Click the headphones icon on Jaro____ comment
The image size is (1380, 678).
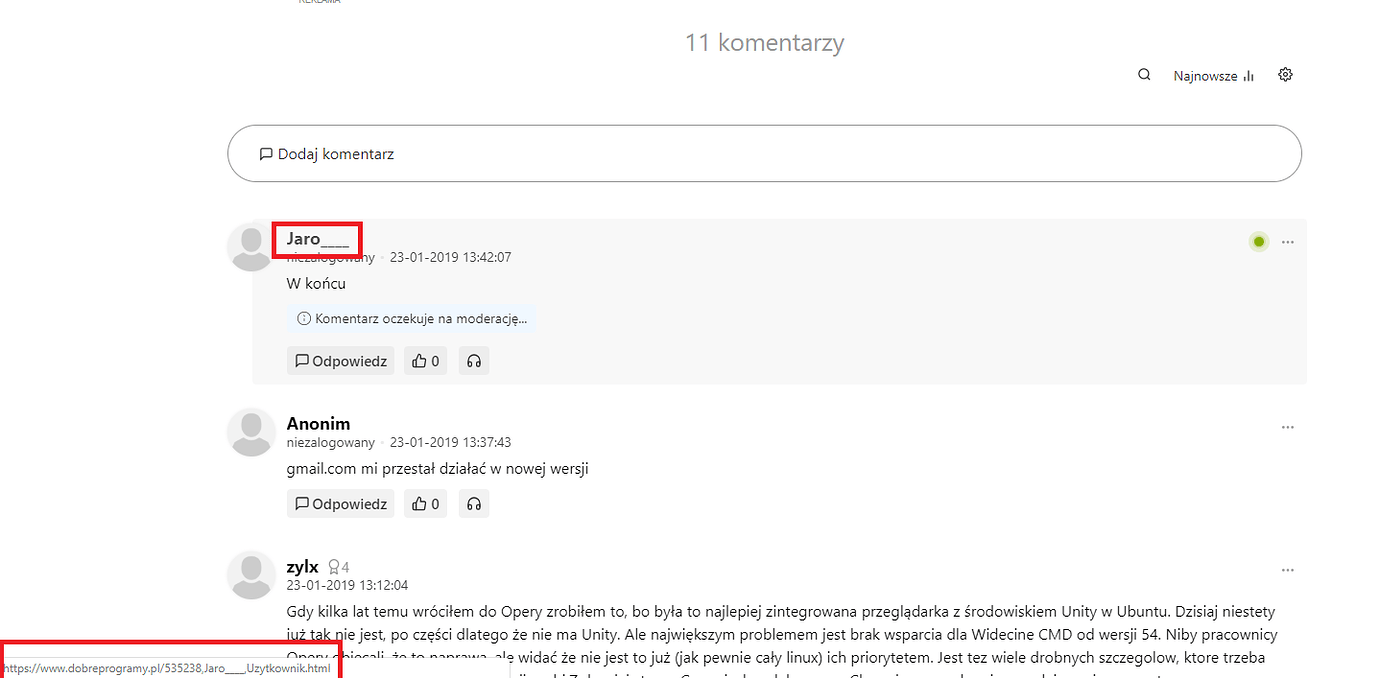click(474, 361)
